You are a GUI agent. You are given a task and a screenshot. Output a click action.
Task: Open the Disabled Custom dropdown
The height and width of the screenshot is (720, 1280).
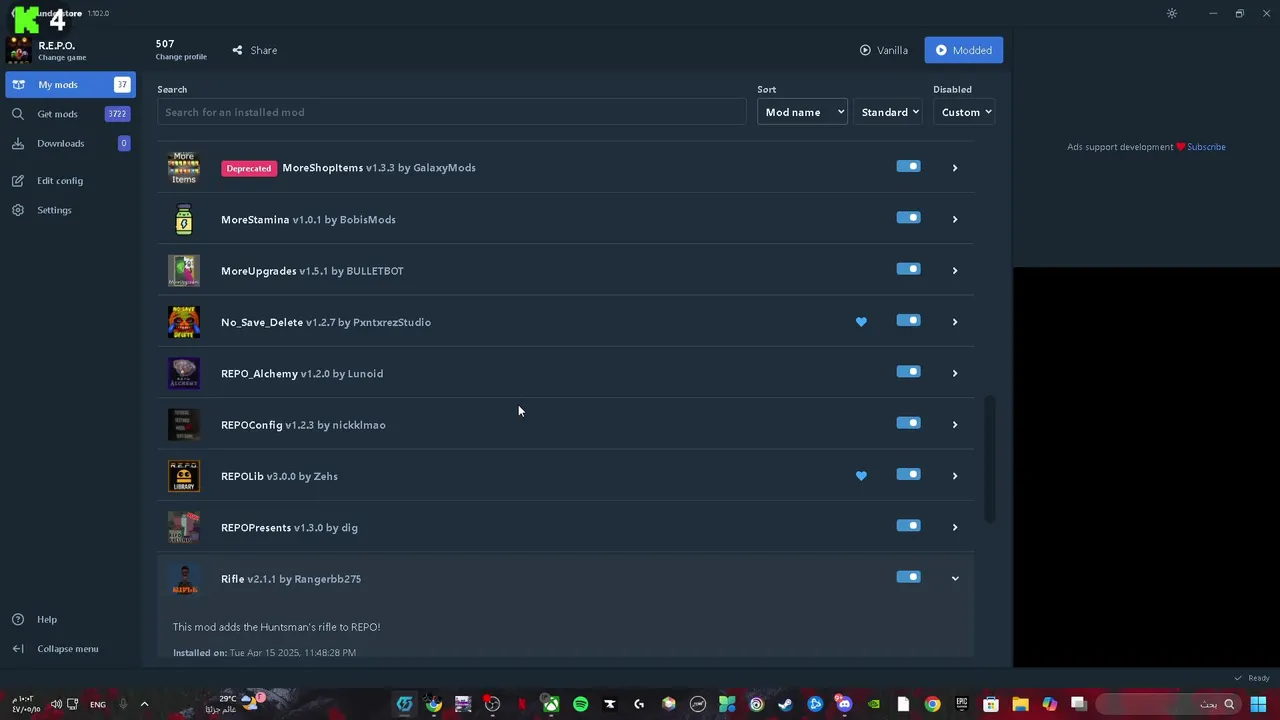tap(964, 112)
